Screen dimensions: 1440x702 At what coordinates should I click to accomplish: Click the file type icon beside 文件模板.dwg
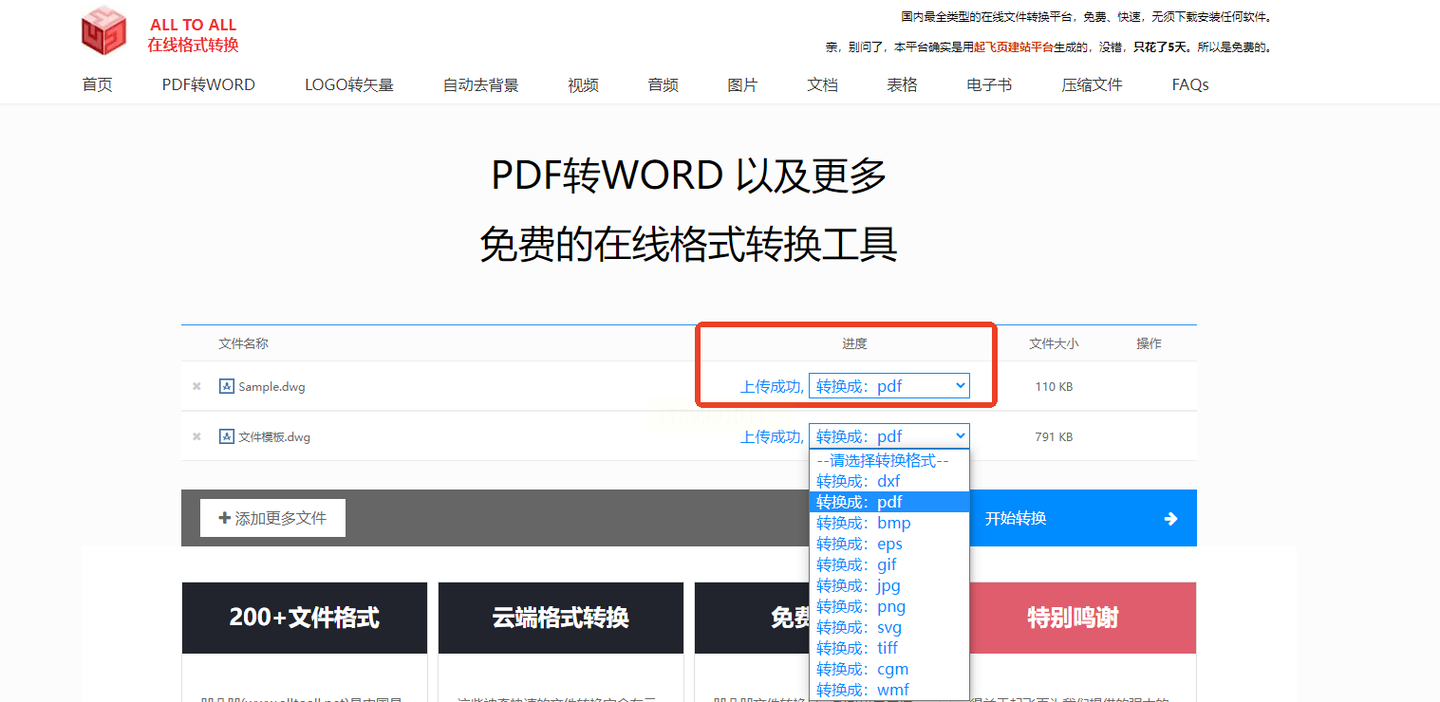(x=227, y=436)
